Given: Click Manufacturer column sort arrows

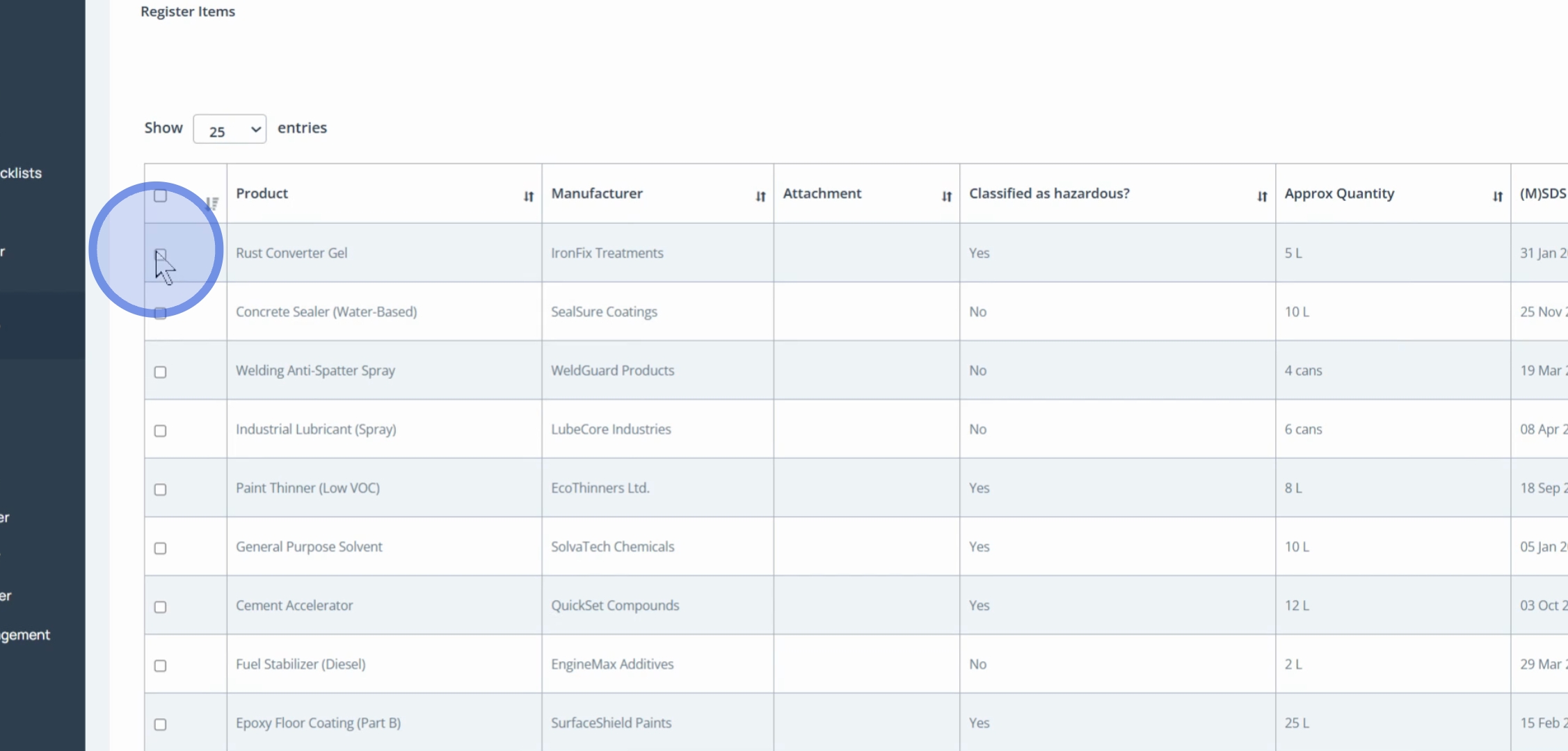Looking at the screenshot, I should pos(760,197).
